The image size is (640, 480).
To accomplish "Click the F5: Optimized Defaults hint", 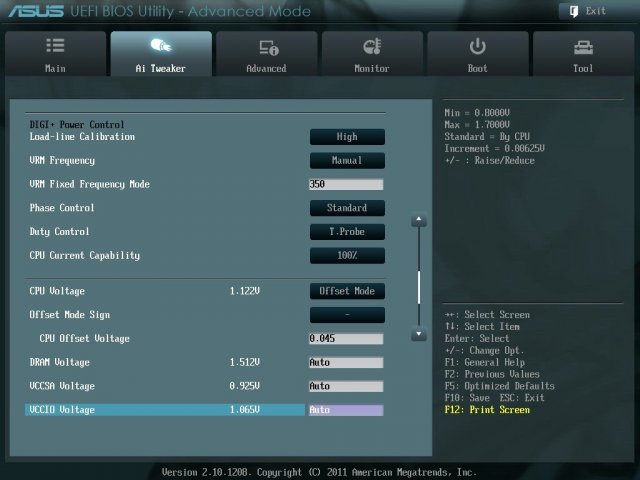I will point(500,386).
